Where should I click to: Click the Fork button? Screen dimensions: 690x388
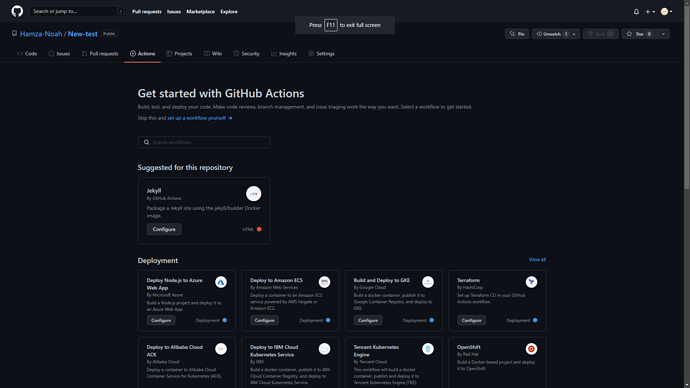click(x=601, y=34)
